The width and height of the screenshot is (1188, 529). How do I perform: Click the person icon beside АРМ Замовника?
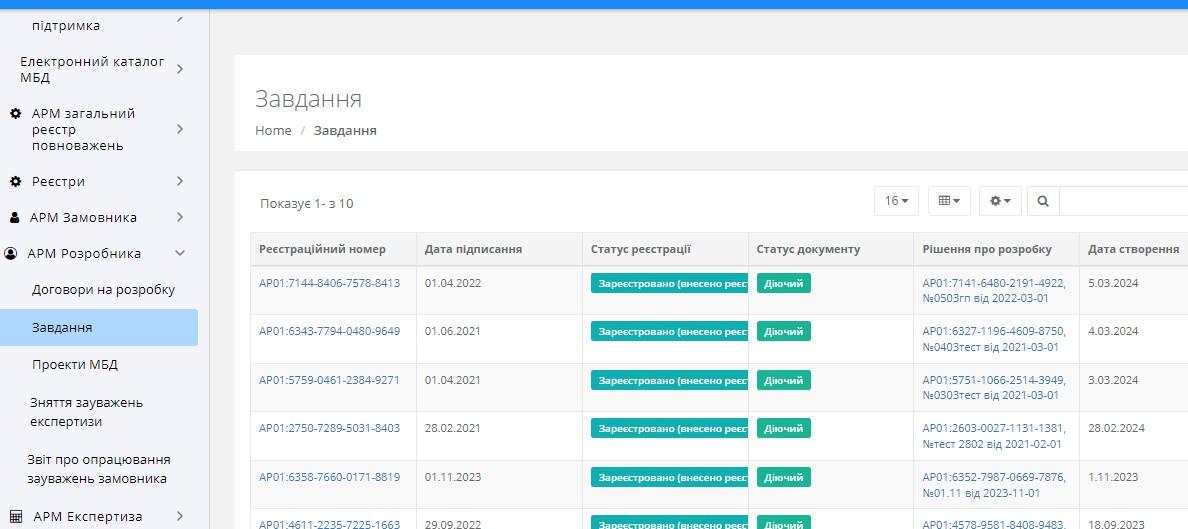15,218
